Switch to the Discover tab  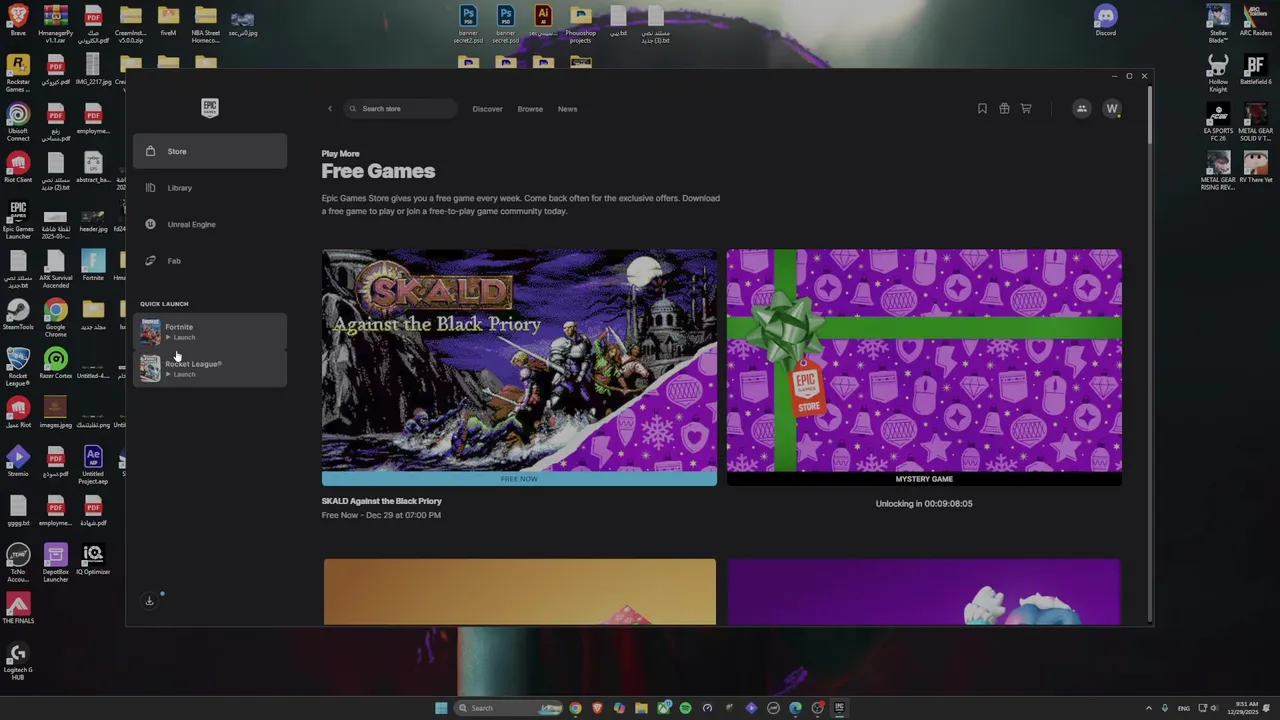(x=487, y=109)
